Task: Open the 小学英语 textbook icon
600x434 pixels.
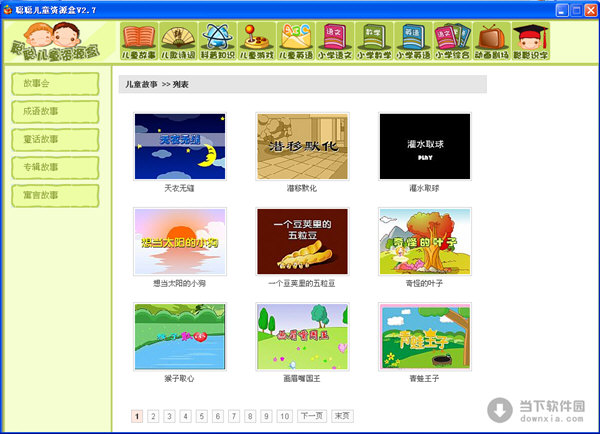Action: [x=413, y=41]
